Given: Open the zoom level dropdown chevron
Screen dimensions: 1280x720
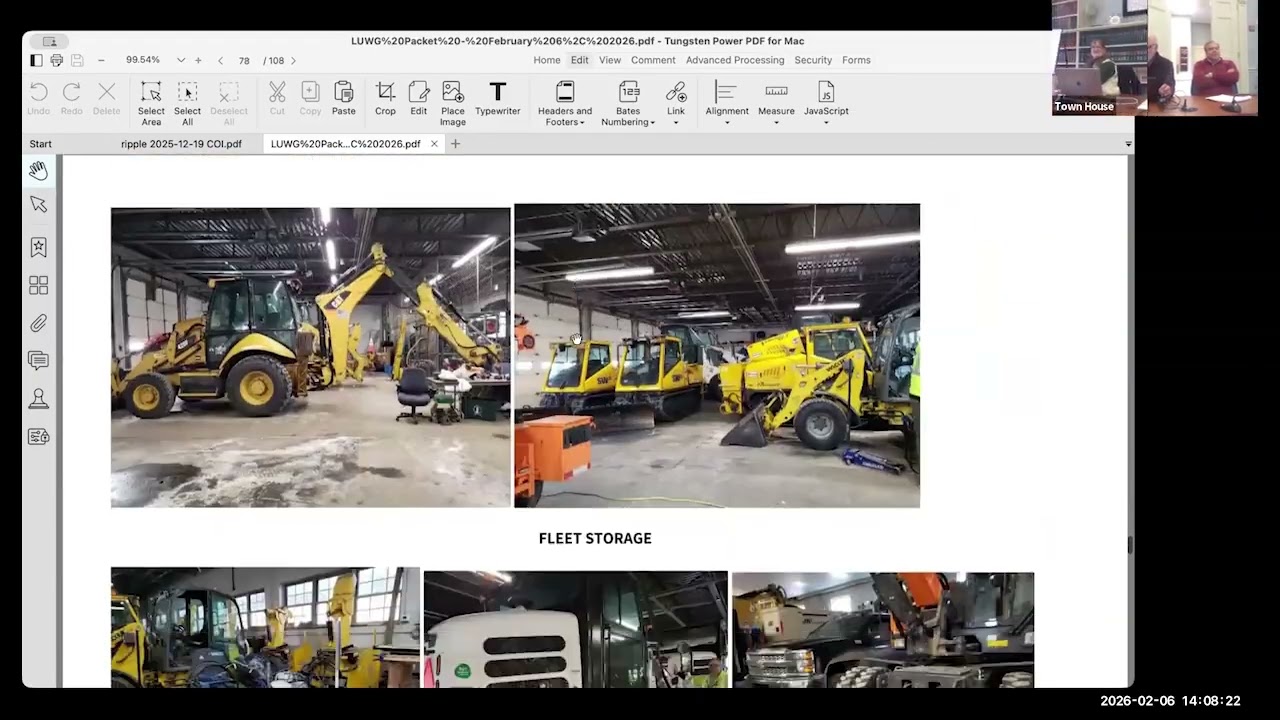Looking at the screenshot, I should (181, 60).
